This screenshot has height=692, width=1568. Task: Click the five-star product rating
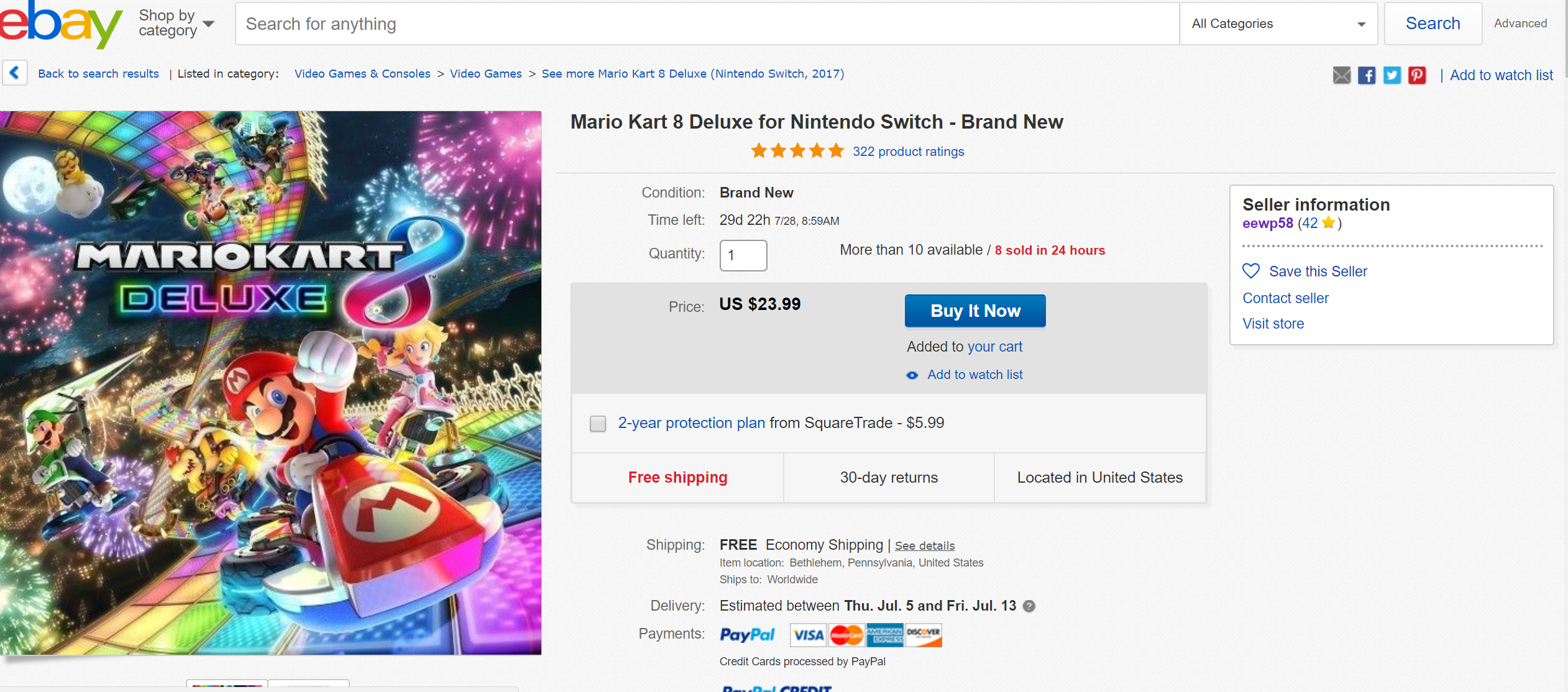click(797, 151)
